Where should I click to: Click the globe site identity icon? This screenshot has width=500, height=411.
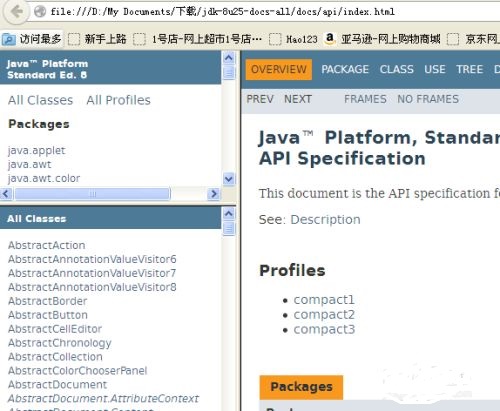tap(40, 12)
